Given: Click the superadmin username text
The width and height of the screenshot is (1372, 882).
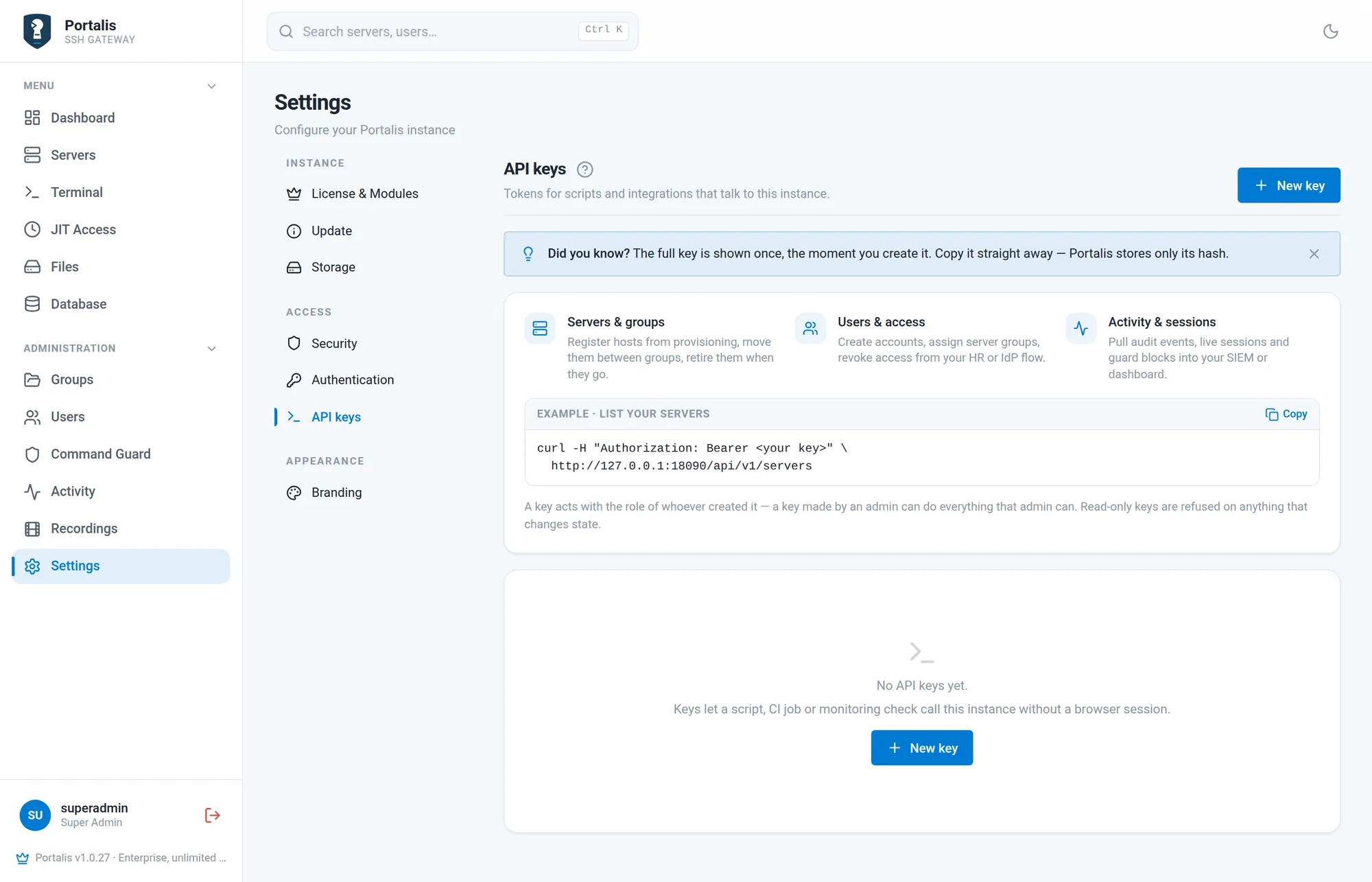Looking at the screenshot, I should pyautogui.click(x=94, y=808).
